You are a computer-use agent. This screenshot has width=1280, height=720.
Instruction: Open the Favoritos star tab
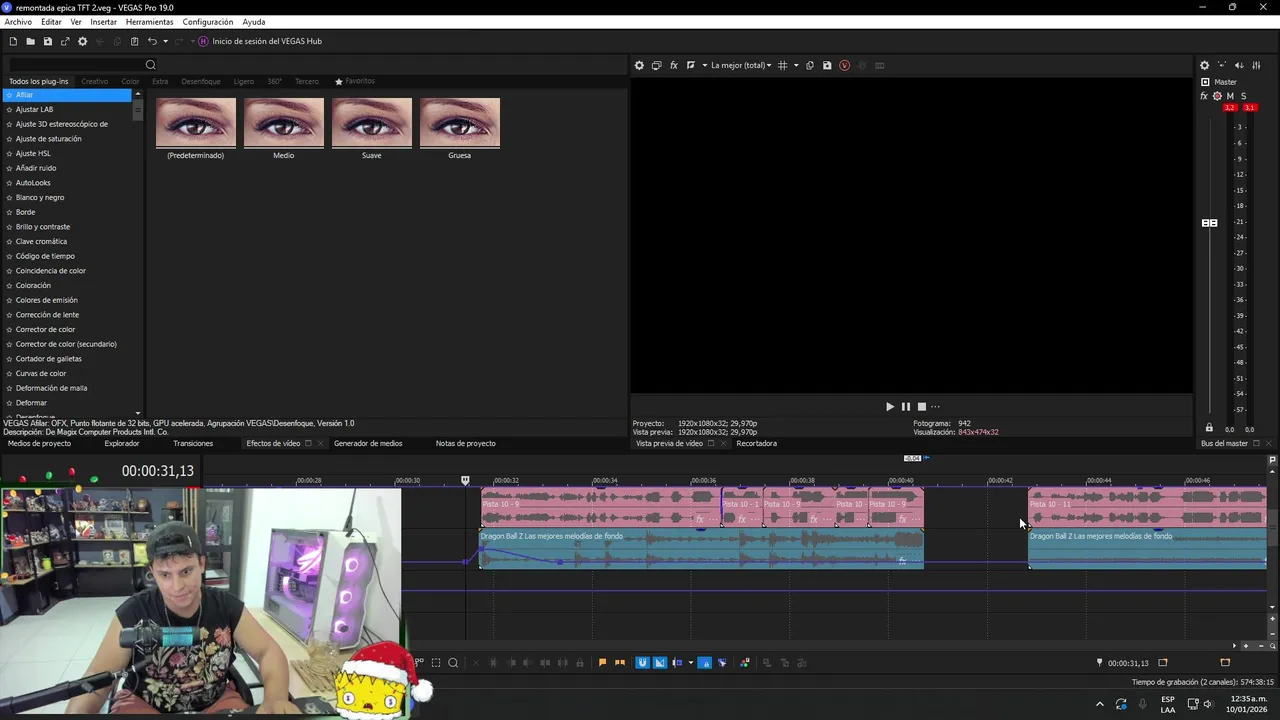pos(355,81)
